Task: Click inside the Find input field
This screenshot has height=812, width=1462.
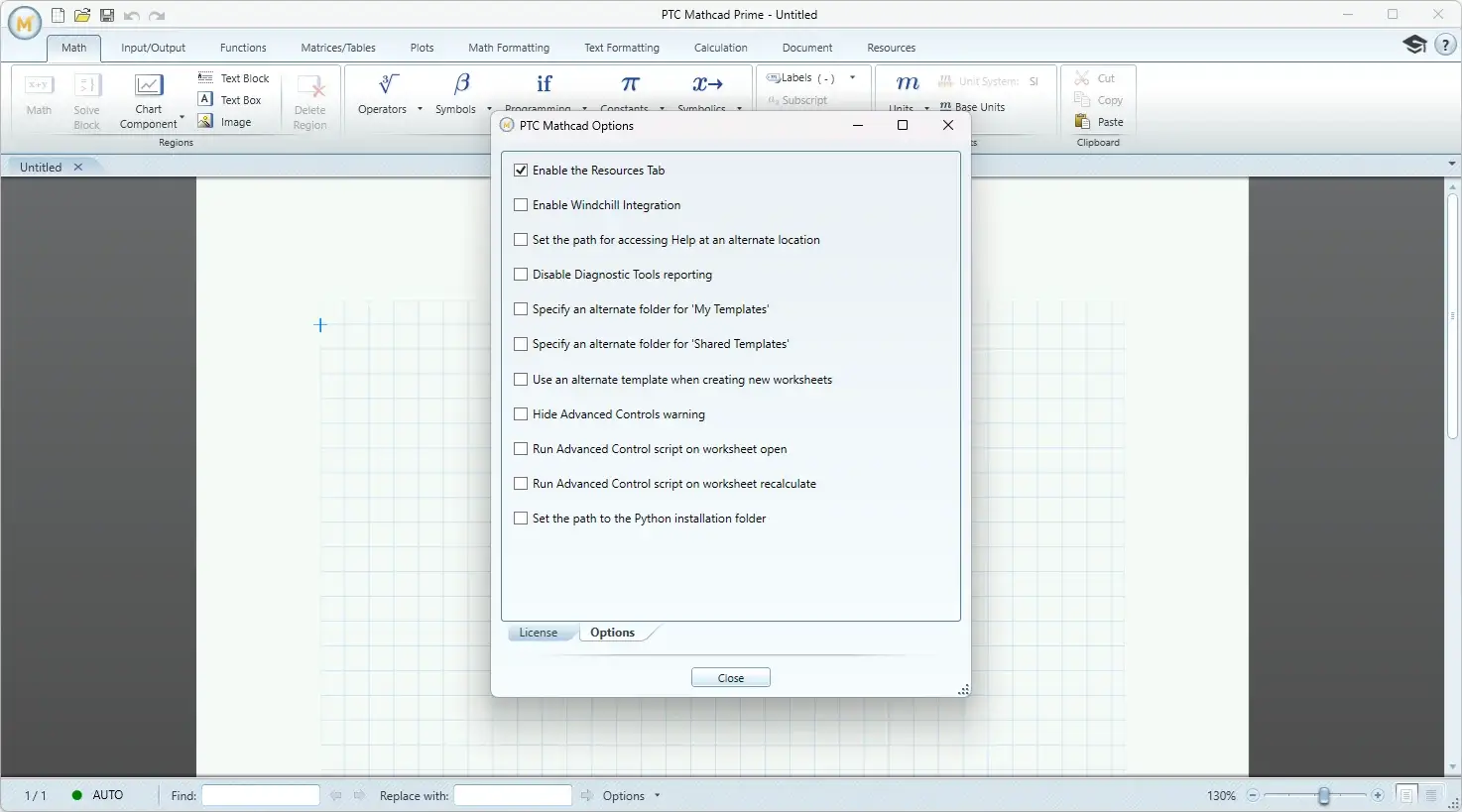Action: pos(261,795)
